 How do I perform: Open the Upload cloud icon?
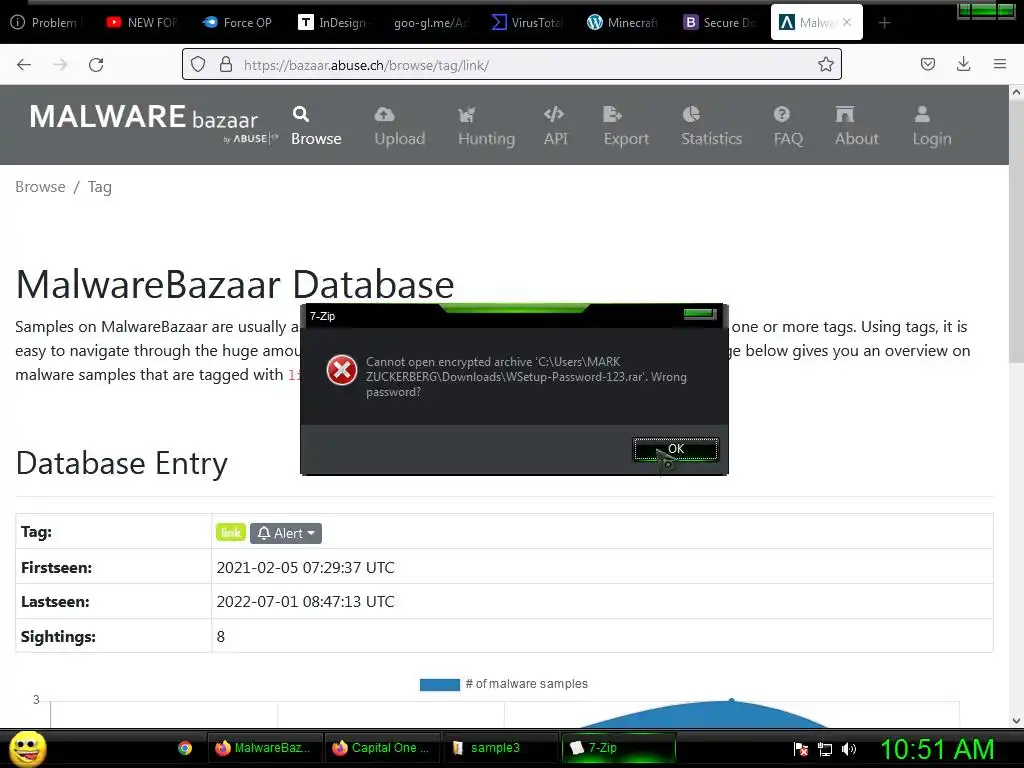tap(384, 115)
